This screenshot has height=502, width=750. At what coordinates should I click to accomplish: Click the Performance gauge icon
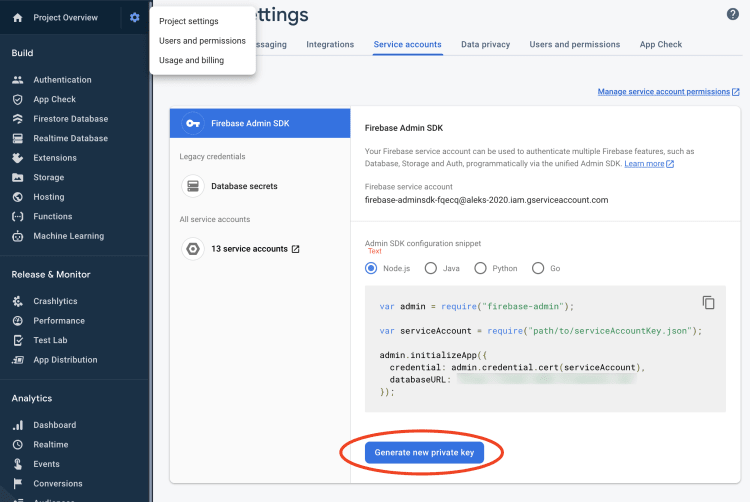pos(18,321)
